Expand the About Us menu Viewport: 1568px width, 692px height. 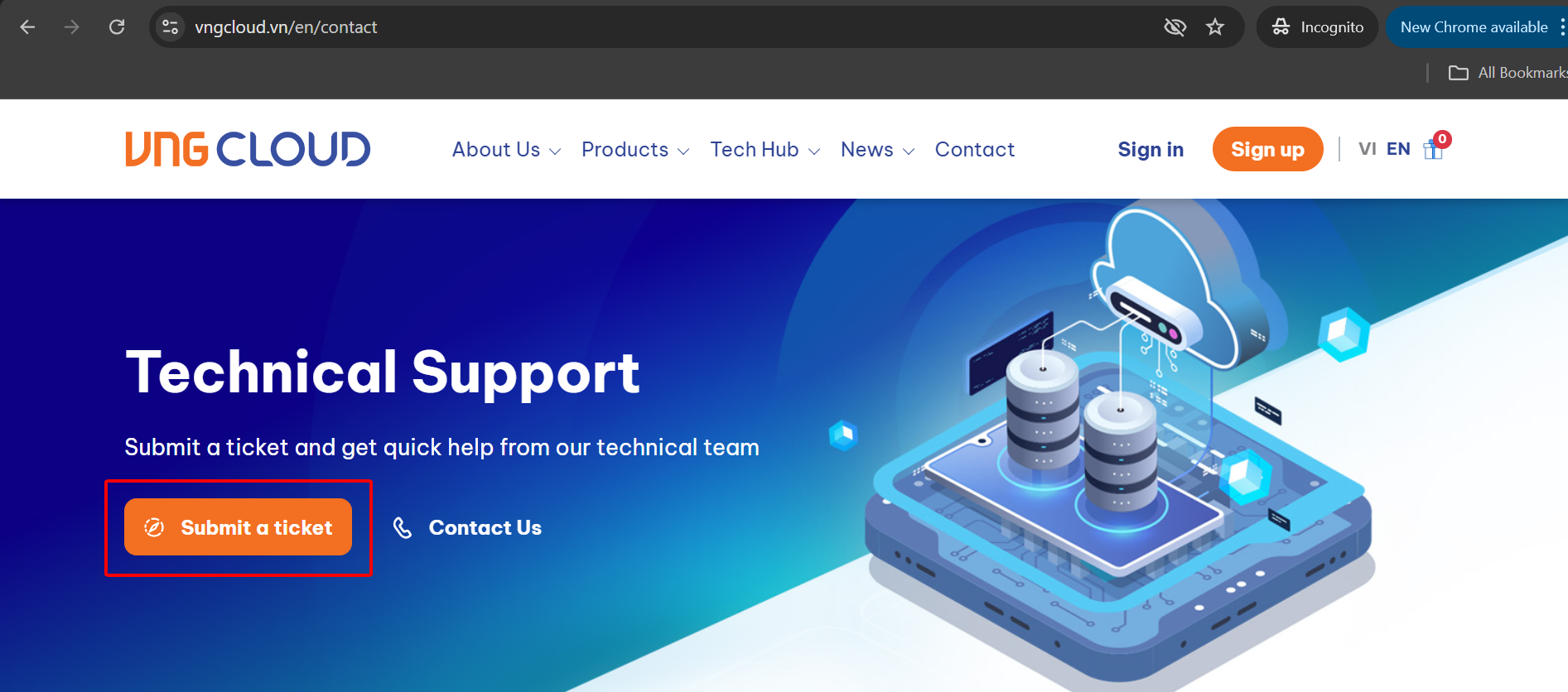click(x=506, y=150)
